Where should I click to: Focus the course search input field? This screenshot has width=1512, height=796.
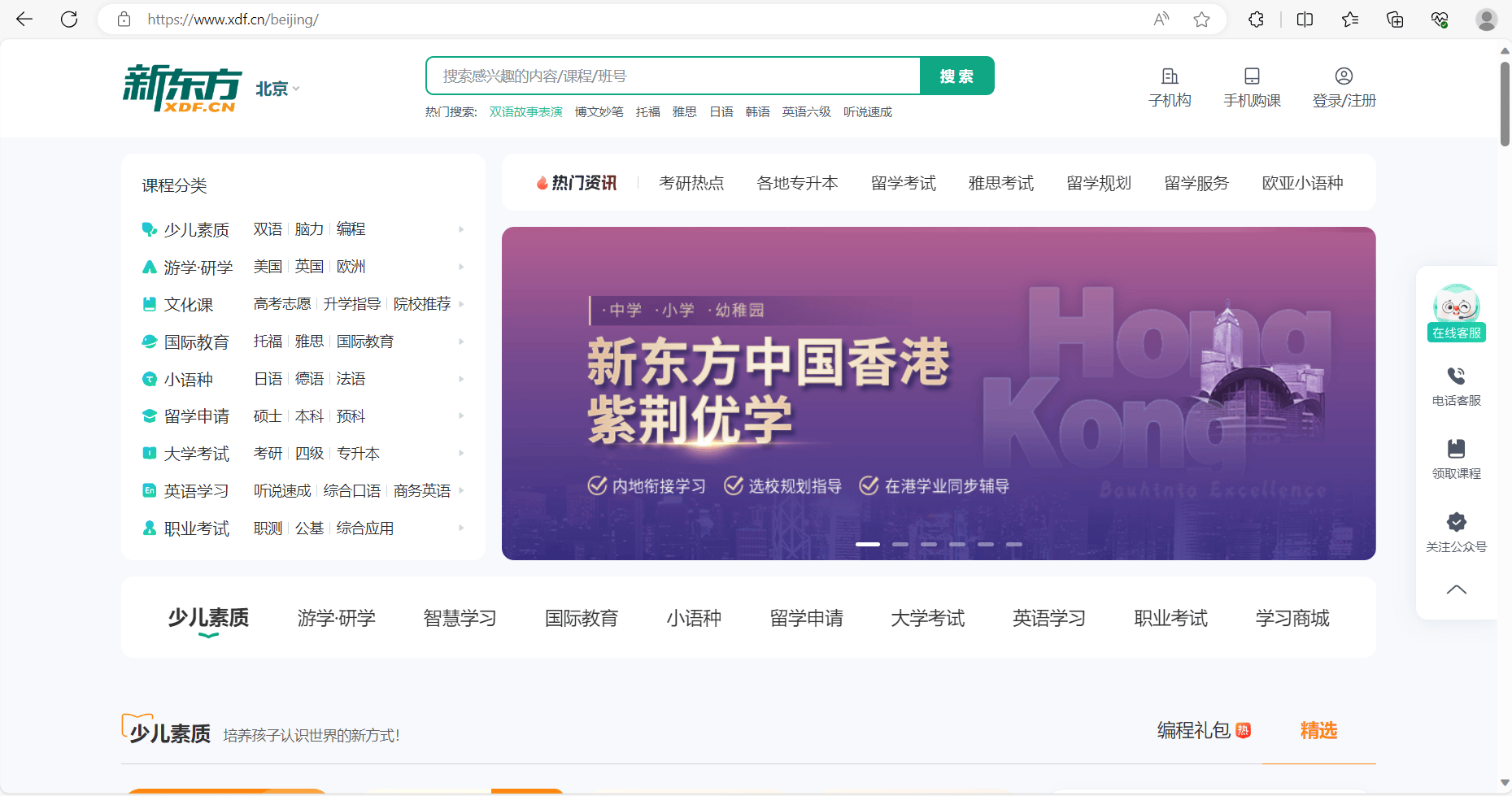[x=673, y=76]
